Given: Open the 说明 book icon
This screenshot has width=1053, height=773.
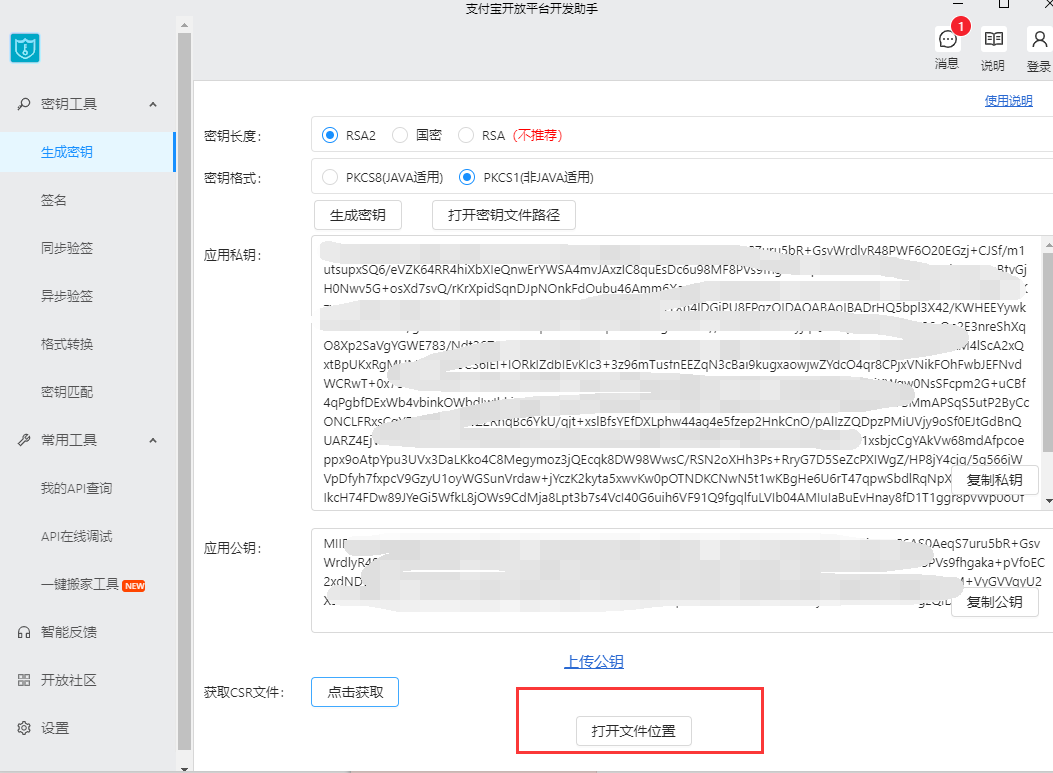Looking at the screenshot, I should point(993,40).
